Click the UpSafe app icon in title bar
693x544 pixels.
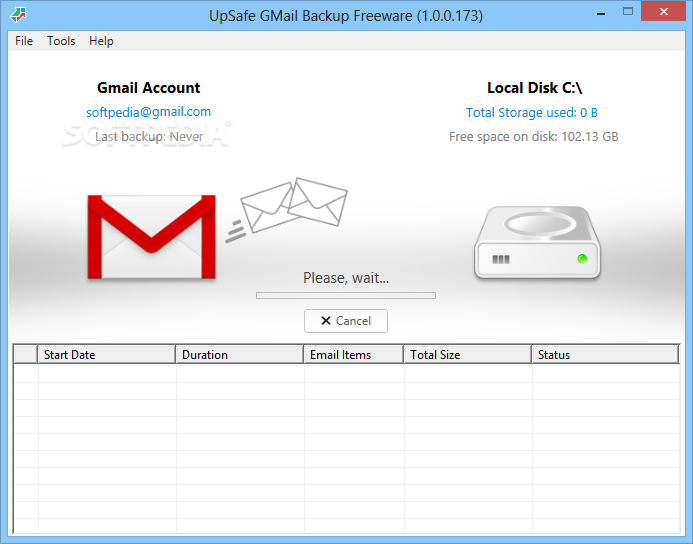[x=19, y=15]
